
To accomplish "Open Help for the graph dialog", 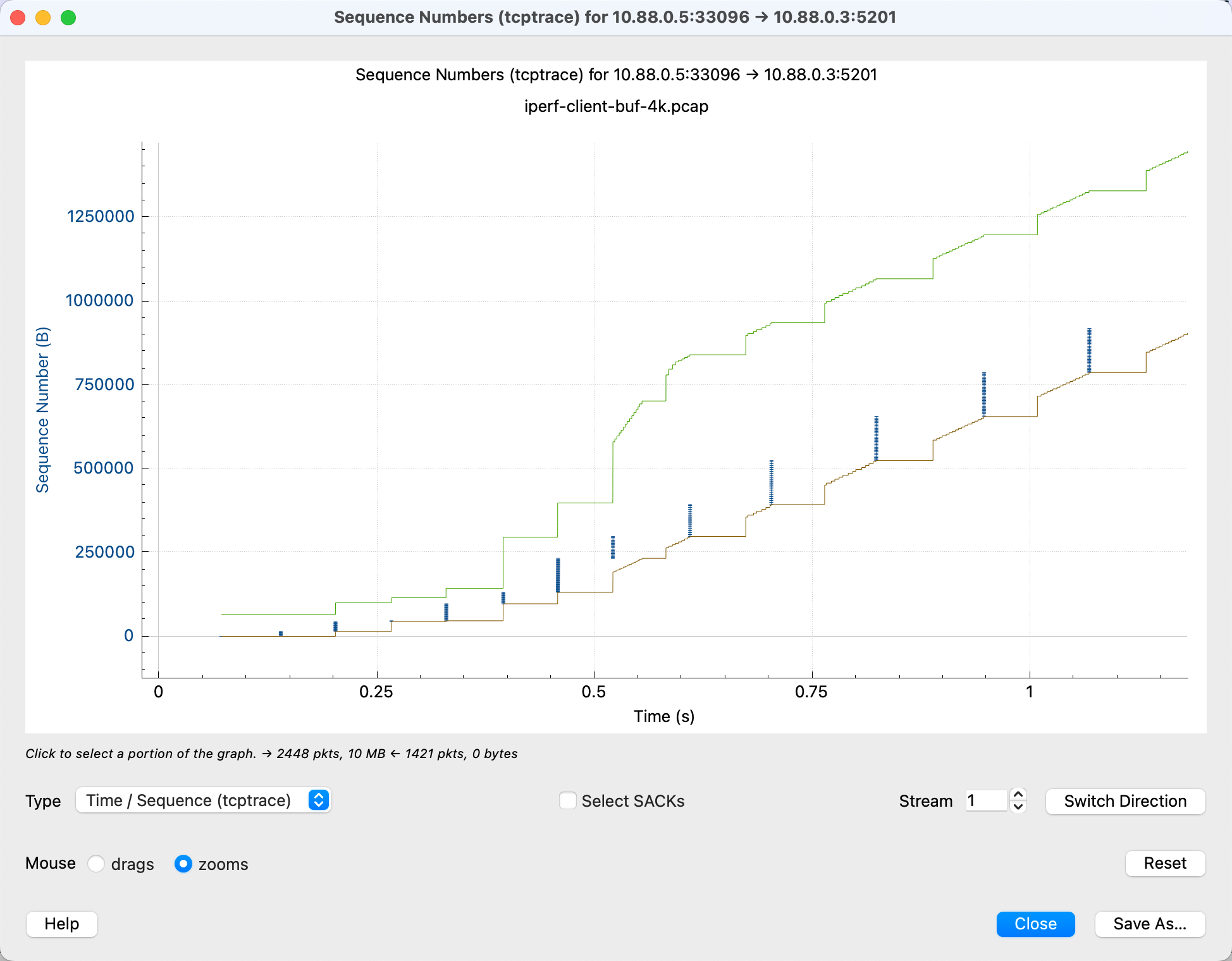I will (62, 924).
